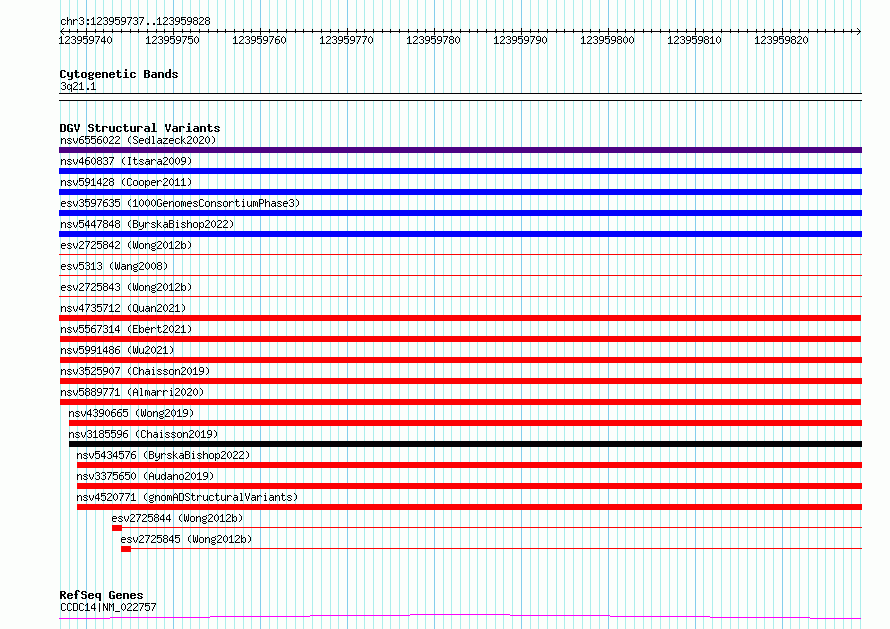Click ruler position 123959780
Viewport: 890px width, 629px height.
click(433, 40)
